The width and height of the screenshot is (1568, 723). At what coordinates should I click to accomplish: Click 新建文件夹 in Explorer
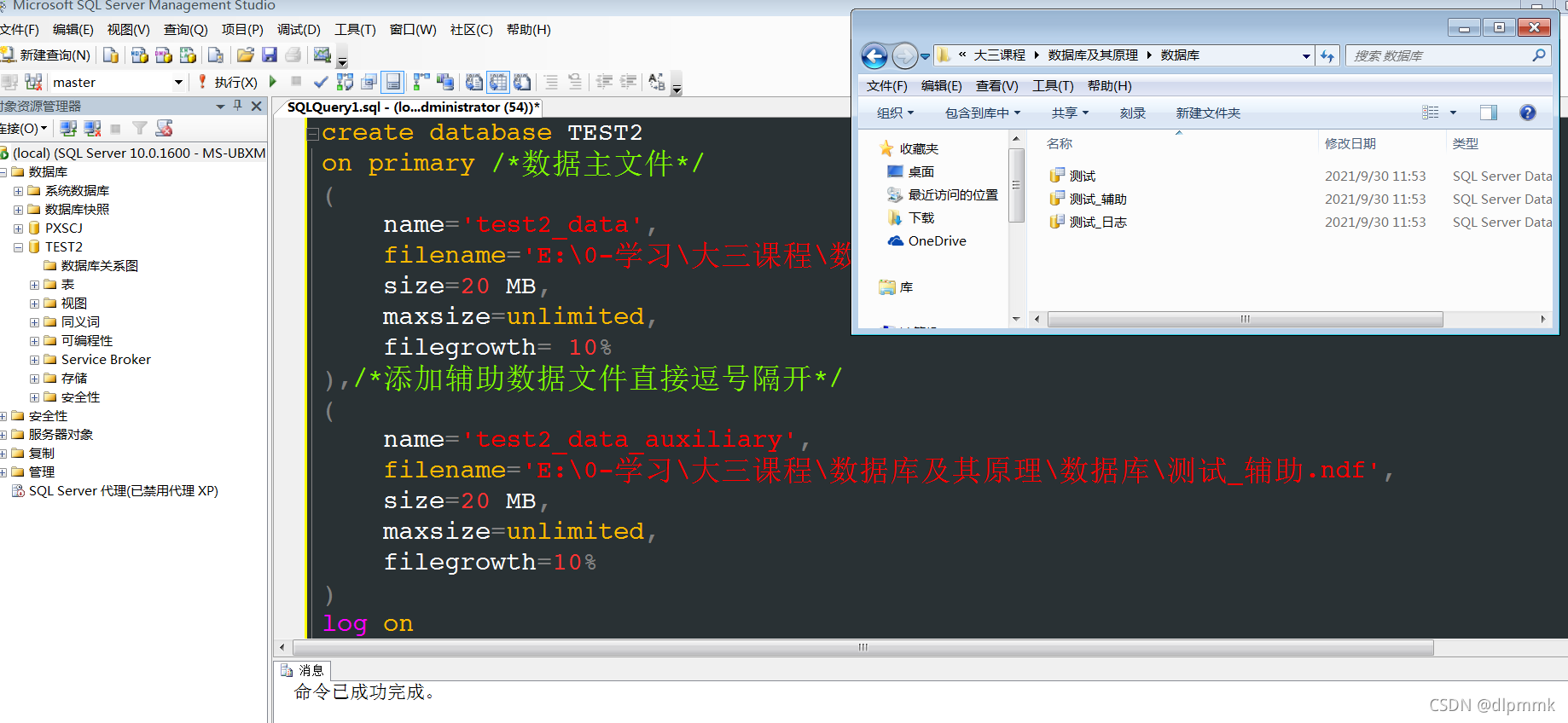[x=1208, y=113]
